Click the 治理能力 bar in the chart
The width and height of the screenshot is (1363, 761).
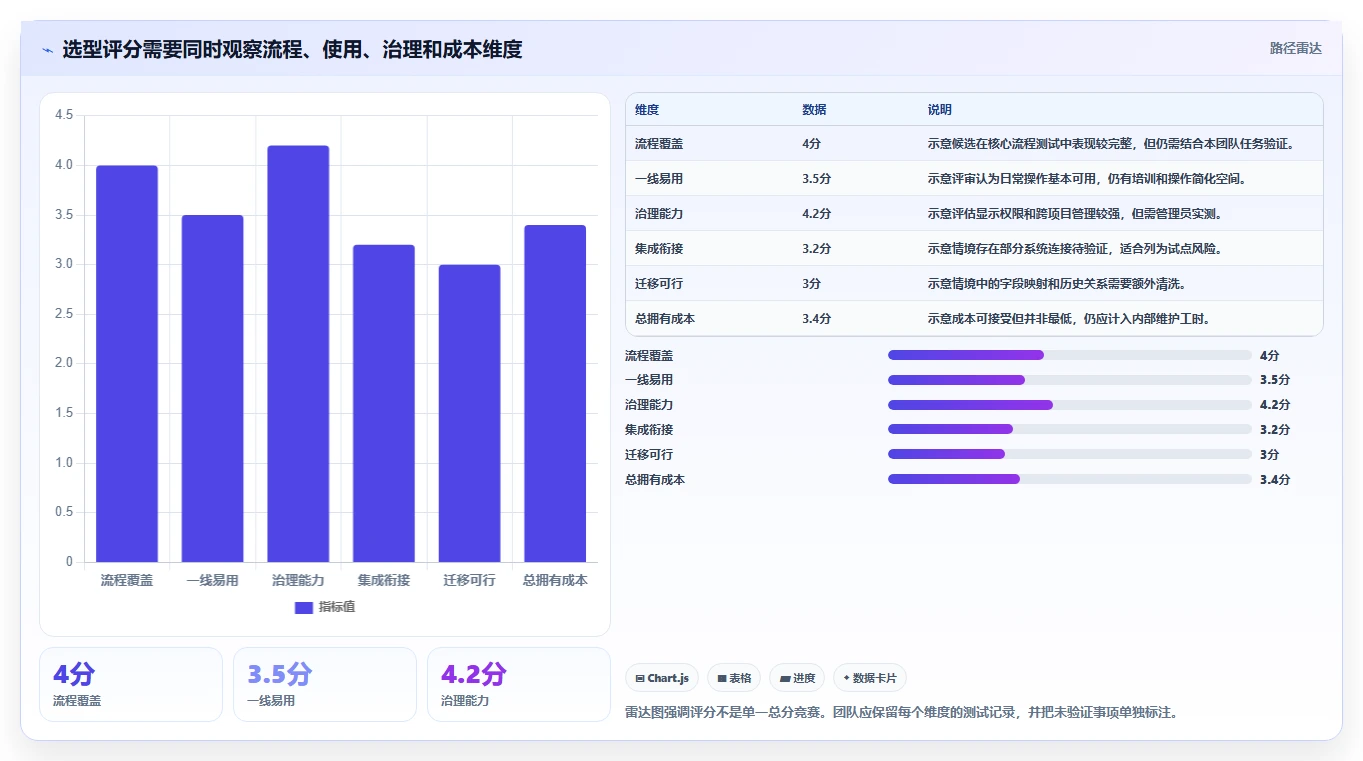pyautogui.click(x=298, y=354)
